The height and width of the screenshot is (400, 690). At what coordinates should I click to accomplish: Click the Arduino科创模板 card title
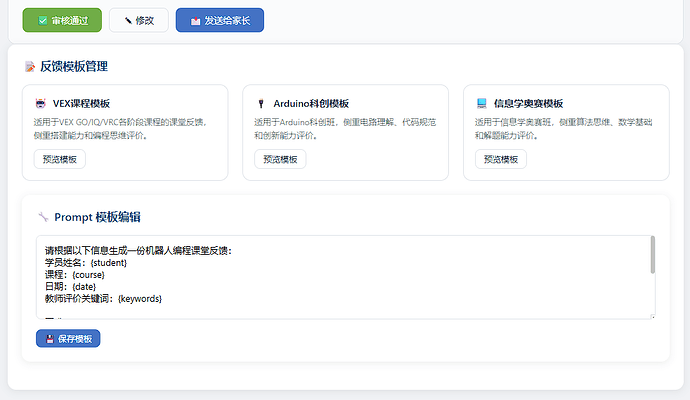pos(311,103)
